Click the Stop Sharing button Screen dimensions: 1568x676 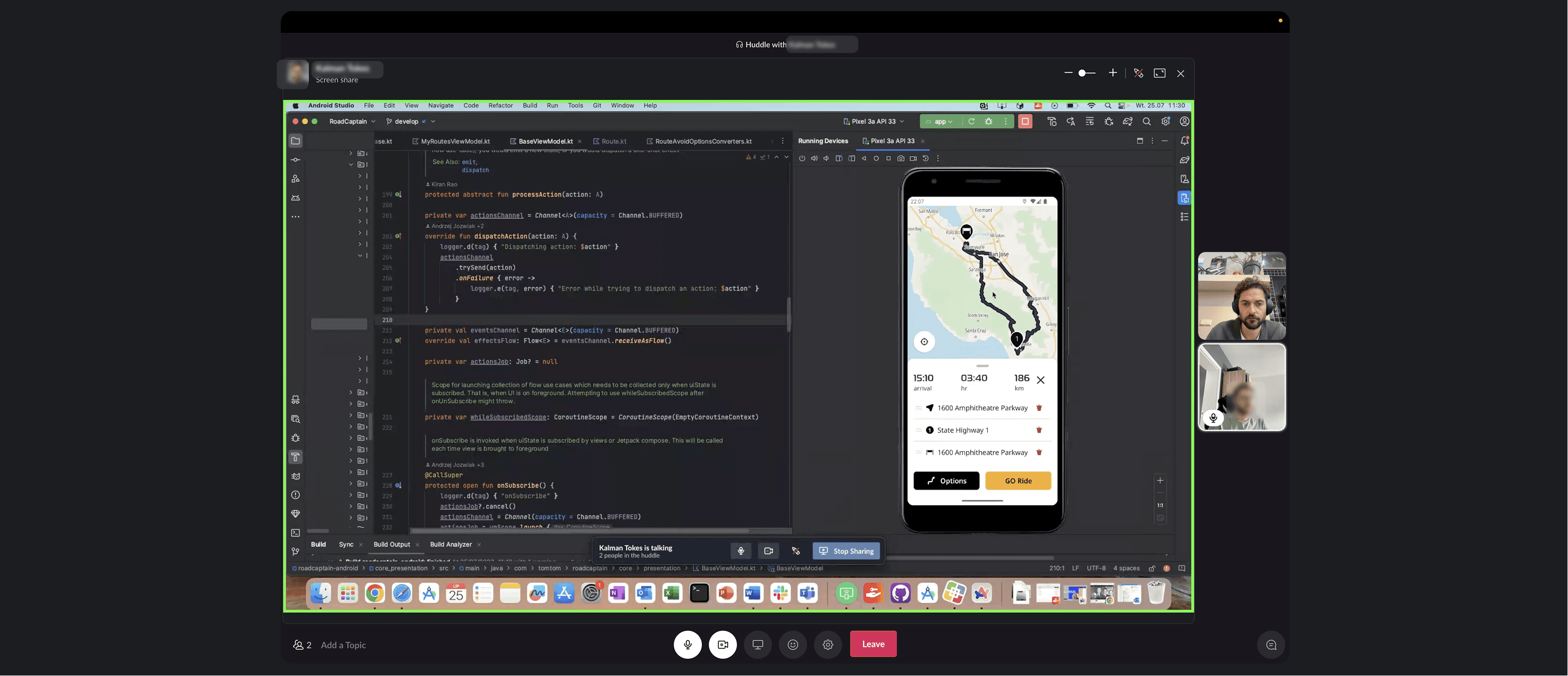click(x=846, y=551)
